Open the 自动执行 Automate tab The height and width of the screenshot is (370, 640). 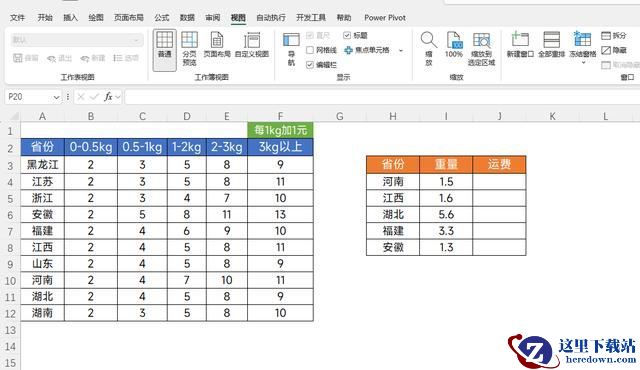click(271, 18)
